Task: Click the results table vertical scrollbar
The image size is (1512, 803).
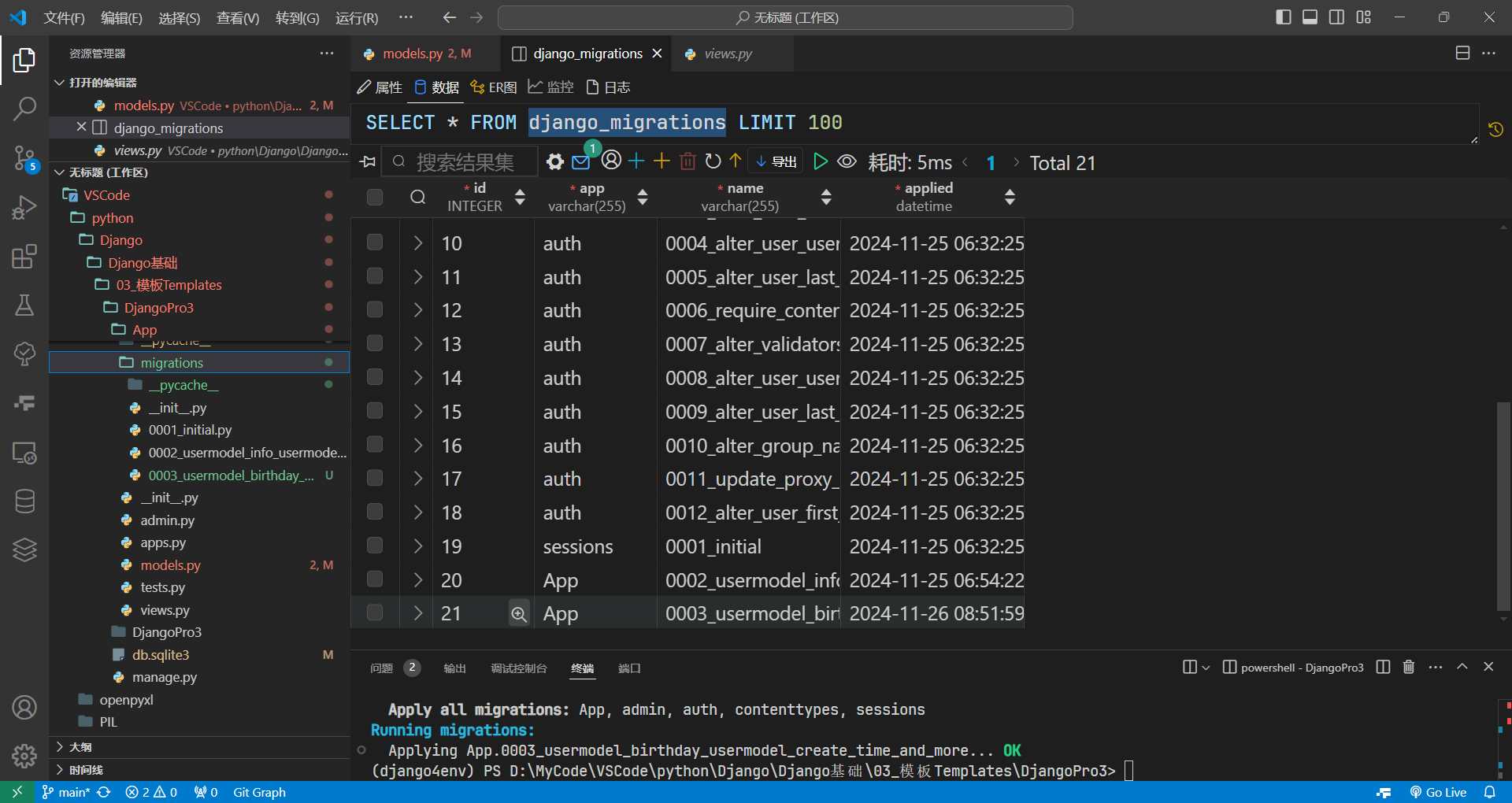Action: point(1503,504)
